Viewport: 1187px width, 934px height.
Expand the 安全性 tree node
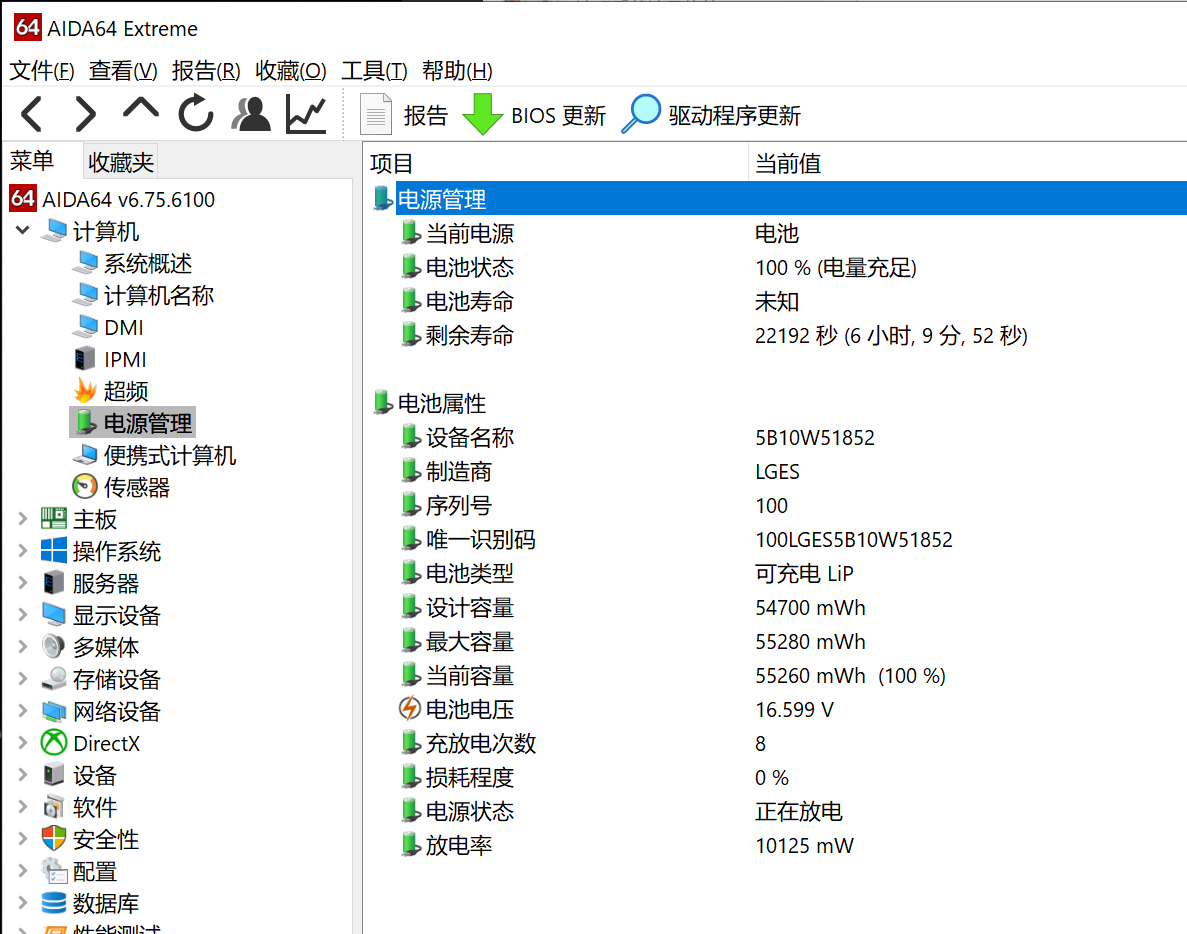(23, 839)
